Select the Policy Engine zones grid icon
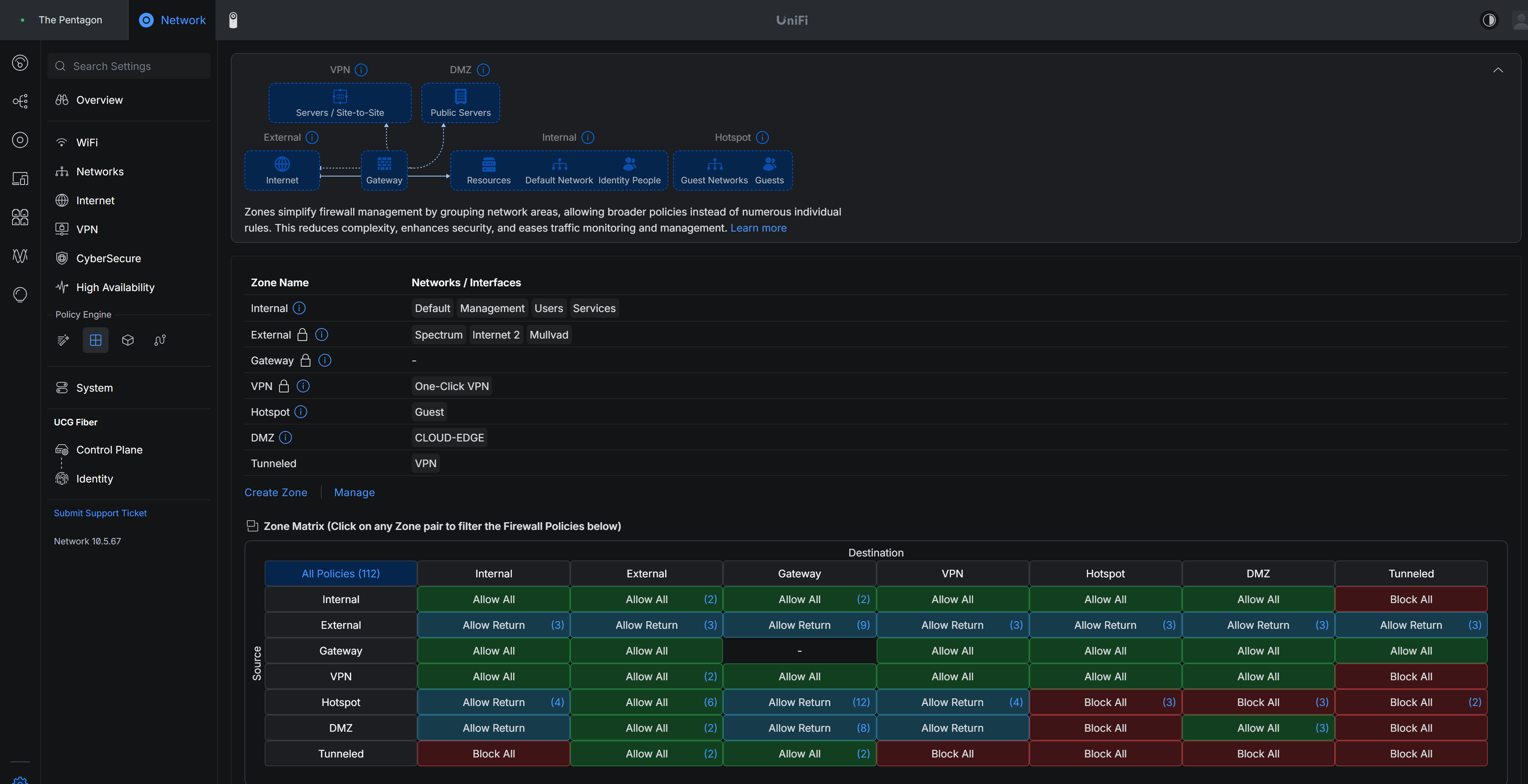 click(96, 340)
